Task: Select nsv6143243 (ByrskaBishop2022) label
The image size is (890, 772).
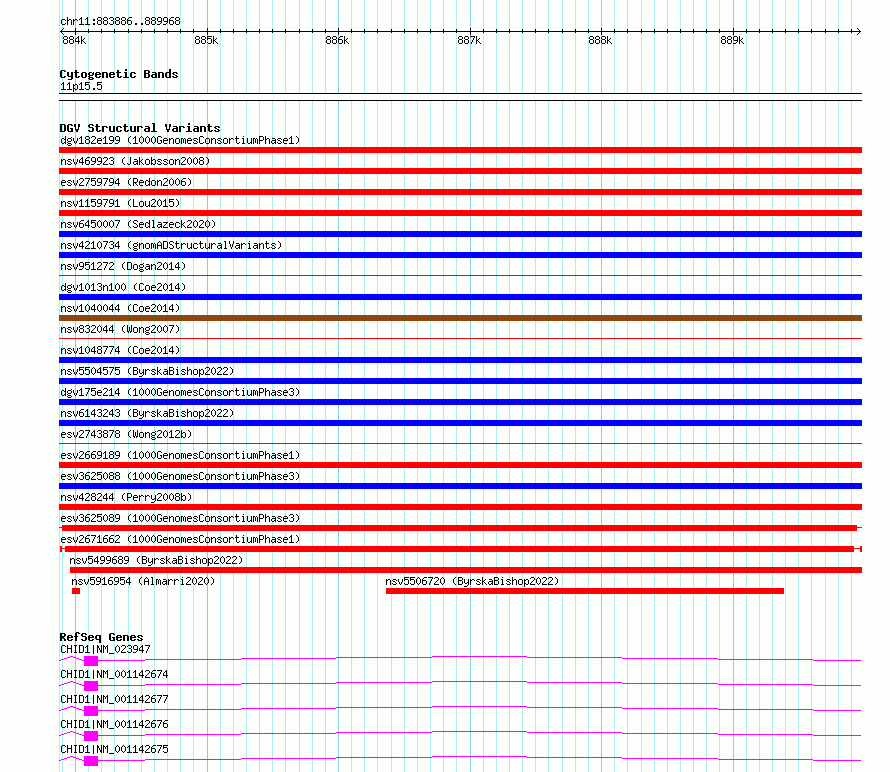Action: [147, 413]
